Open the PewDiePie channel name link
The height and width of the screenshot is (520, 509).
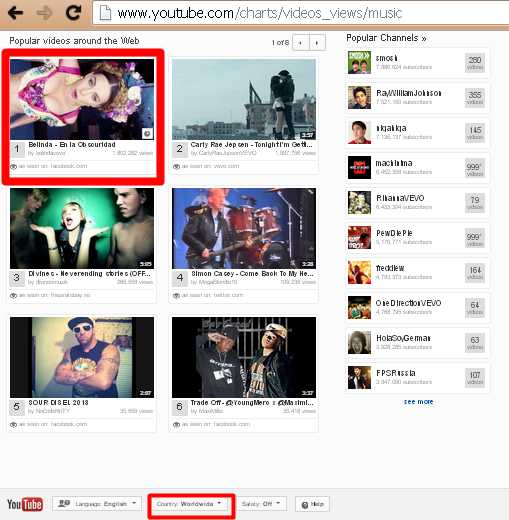[394, 233]
